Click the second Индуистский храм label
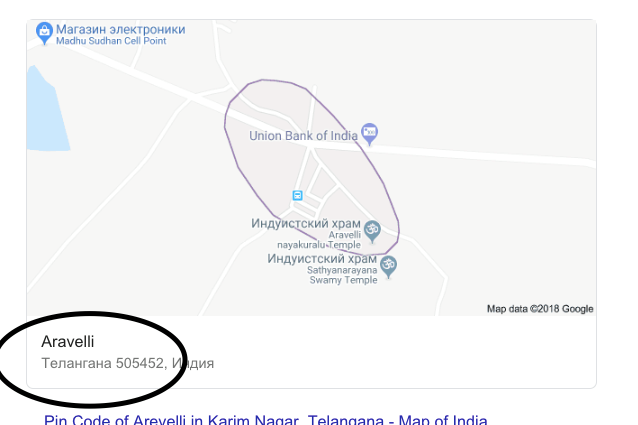 point(322,259)
